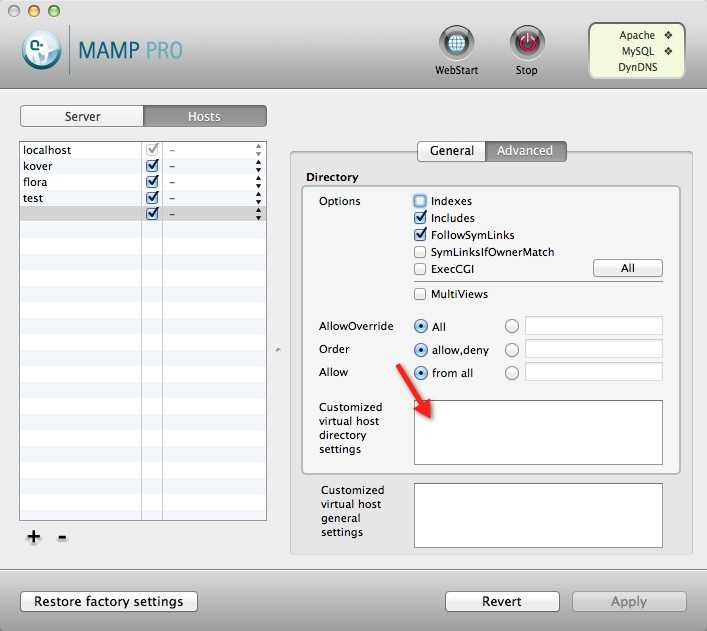Screen dimensions: 707x631
Task: Select Order allow,deny radio button
Action: [x=421, y=350]
